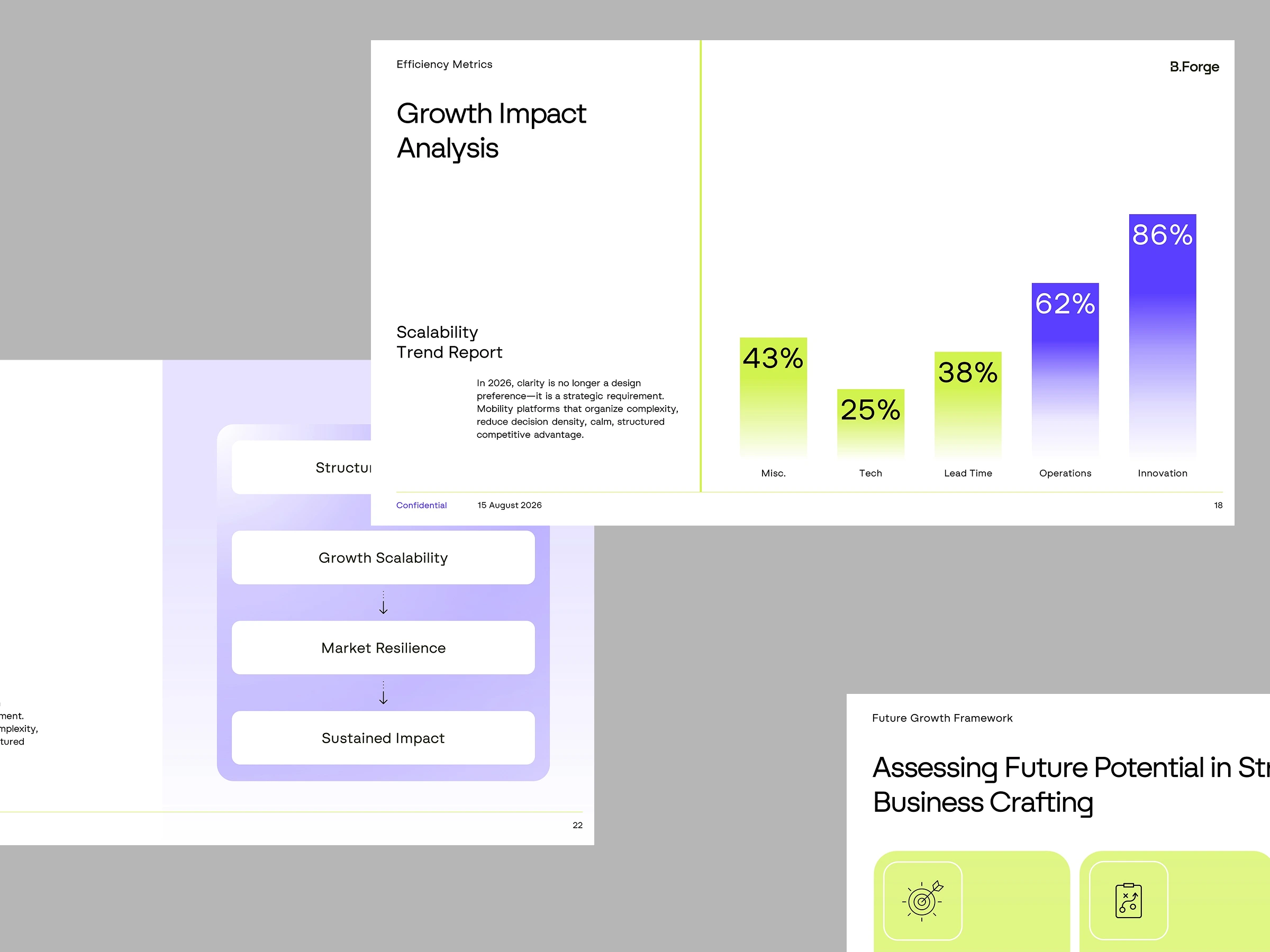Click the arrow below Market Resilience

(x=384, y=693)
